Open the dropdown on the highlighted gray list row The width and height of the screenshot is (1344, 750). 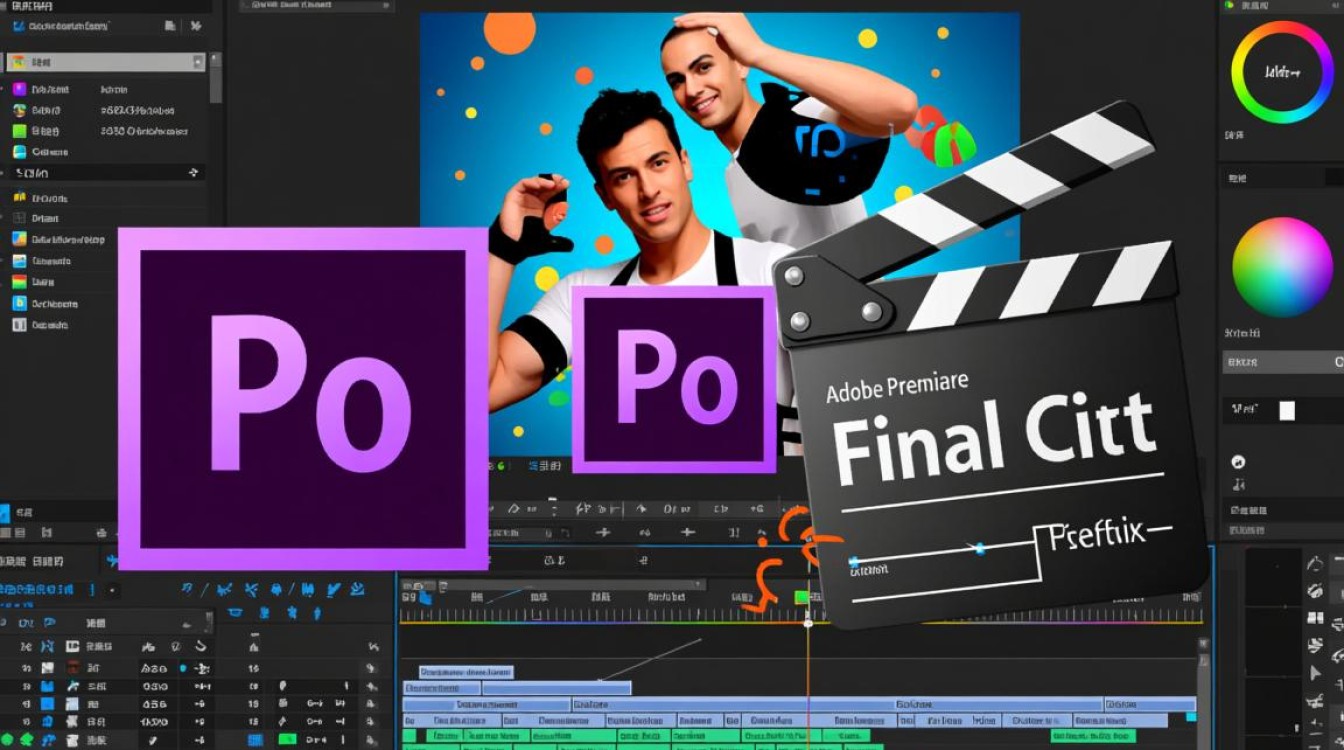[x=197, y=62]
